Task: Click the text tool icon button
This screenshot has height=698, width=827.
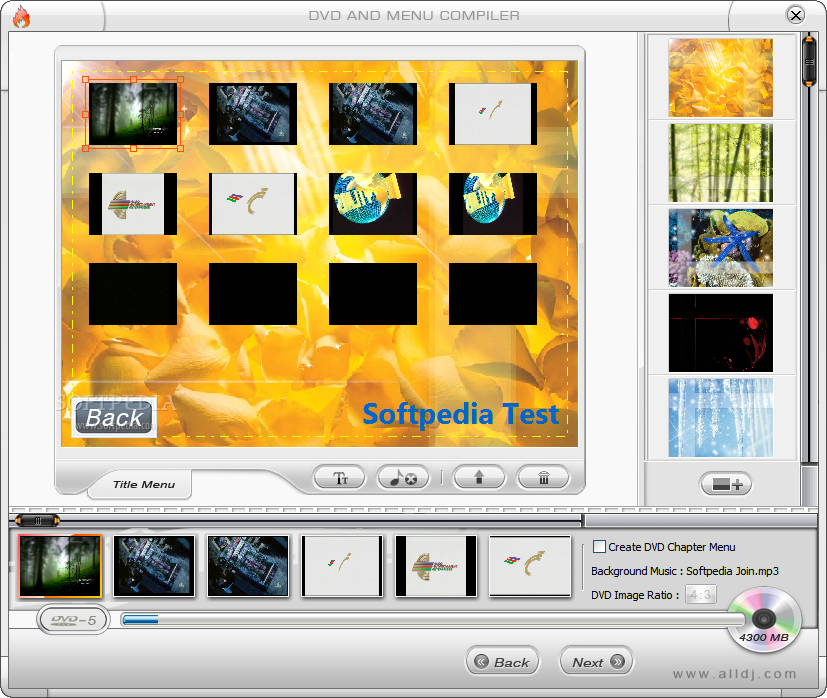Action: pyautogui.click(x=340, y=478)
